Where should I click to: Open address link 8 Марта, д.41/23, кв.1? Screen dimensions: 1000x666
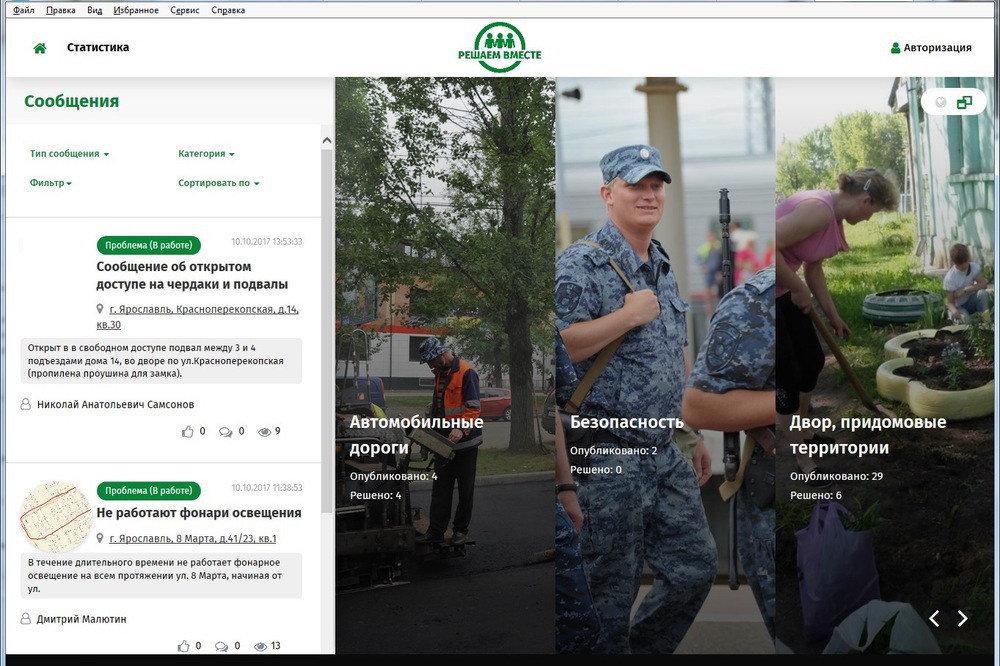click(193, 538)
